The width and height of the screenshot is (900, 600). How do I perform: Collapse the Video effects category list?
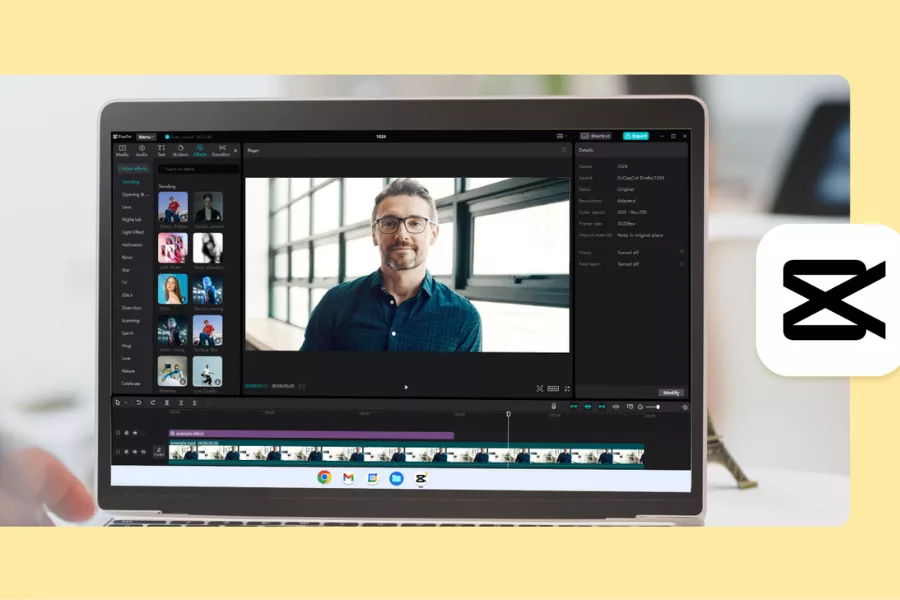tap(133, 169)
